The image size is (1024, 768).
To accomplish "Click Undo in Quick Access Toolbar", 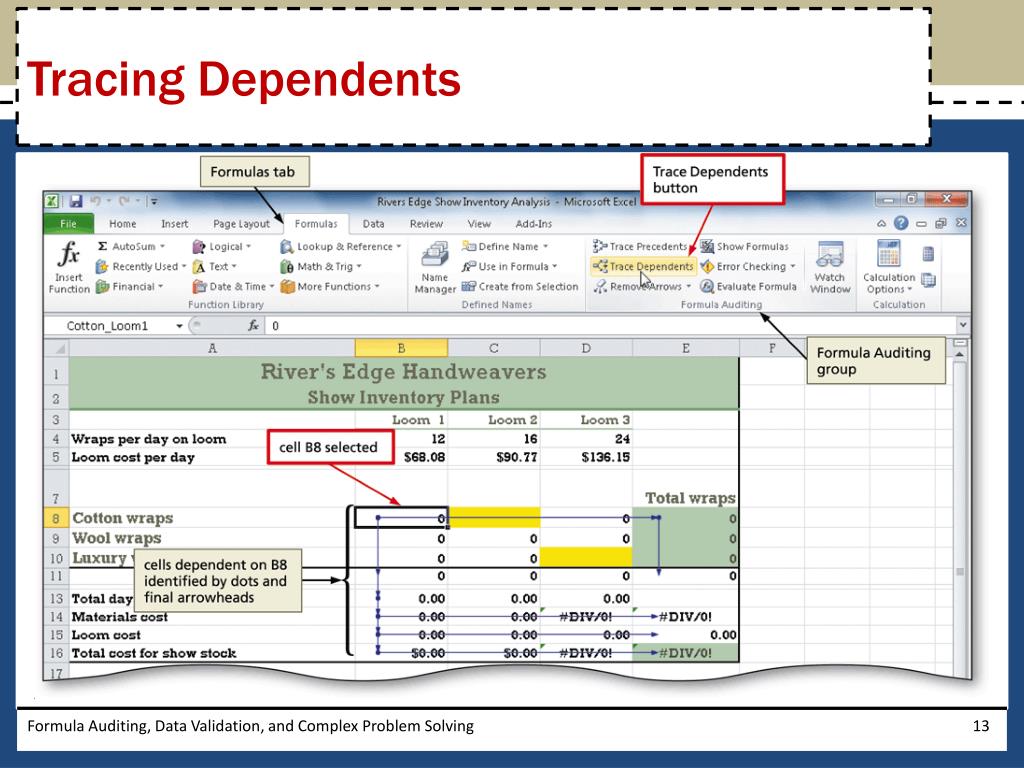I will (96, 201).
